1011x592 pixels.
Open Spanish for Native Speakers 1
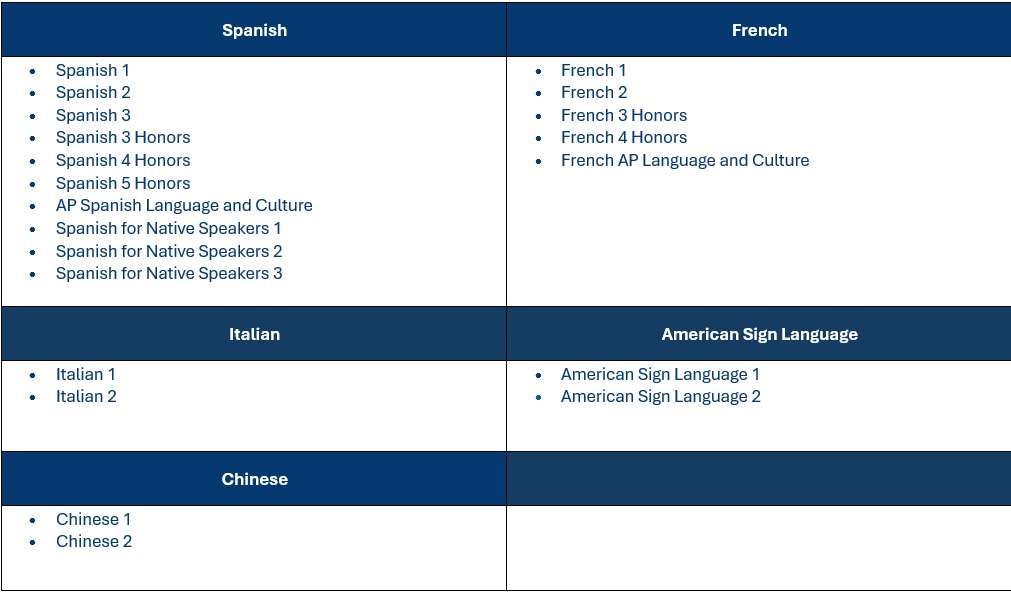click(x=168, y=228)
